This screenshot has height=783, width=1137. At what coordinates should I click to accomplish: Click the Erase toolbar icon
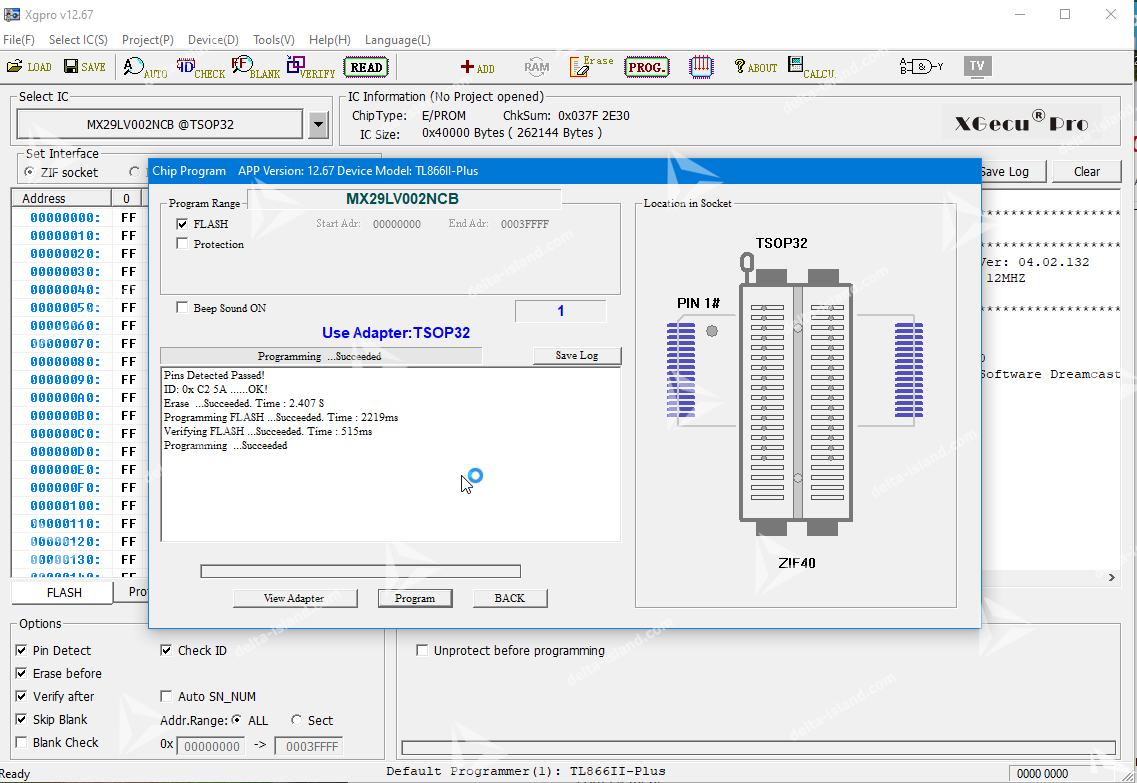[591, 67]
